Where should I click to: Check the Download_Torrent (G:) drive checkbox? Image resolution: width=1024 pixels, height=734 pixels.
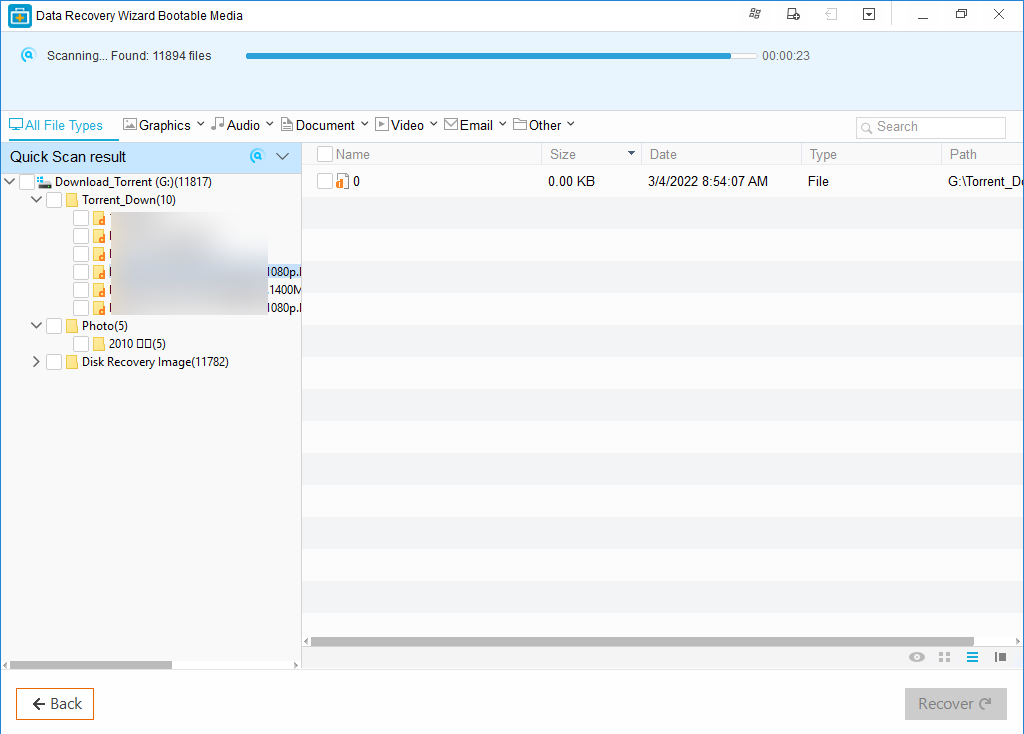[27, 182]
